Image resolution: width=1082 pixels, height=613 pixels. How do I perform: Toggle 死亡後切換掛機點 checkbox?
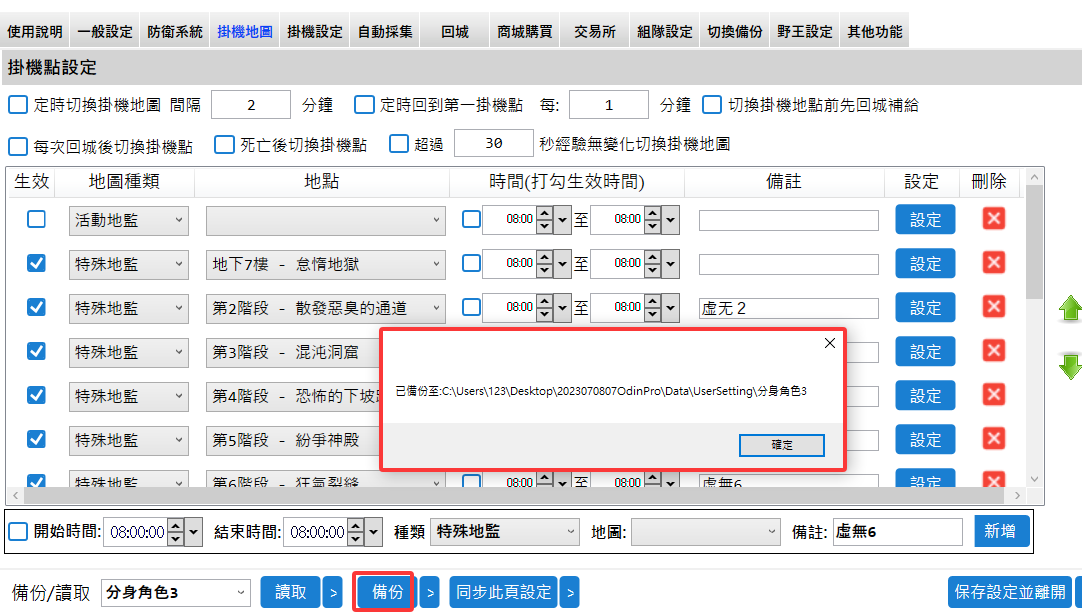(x=225, y=145)
